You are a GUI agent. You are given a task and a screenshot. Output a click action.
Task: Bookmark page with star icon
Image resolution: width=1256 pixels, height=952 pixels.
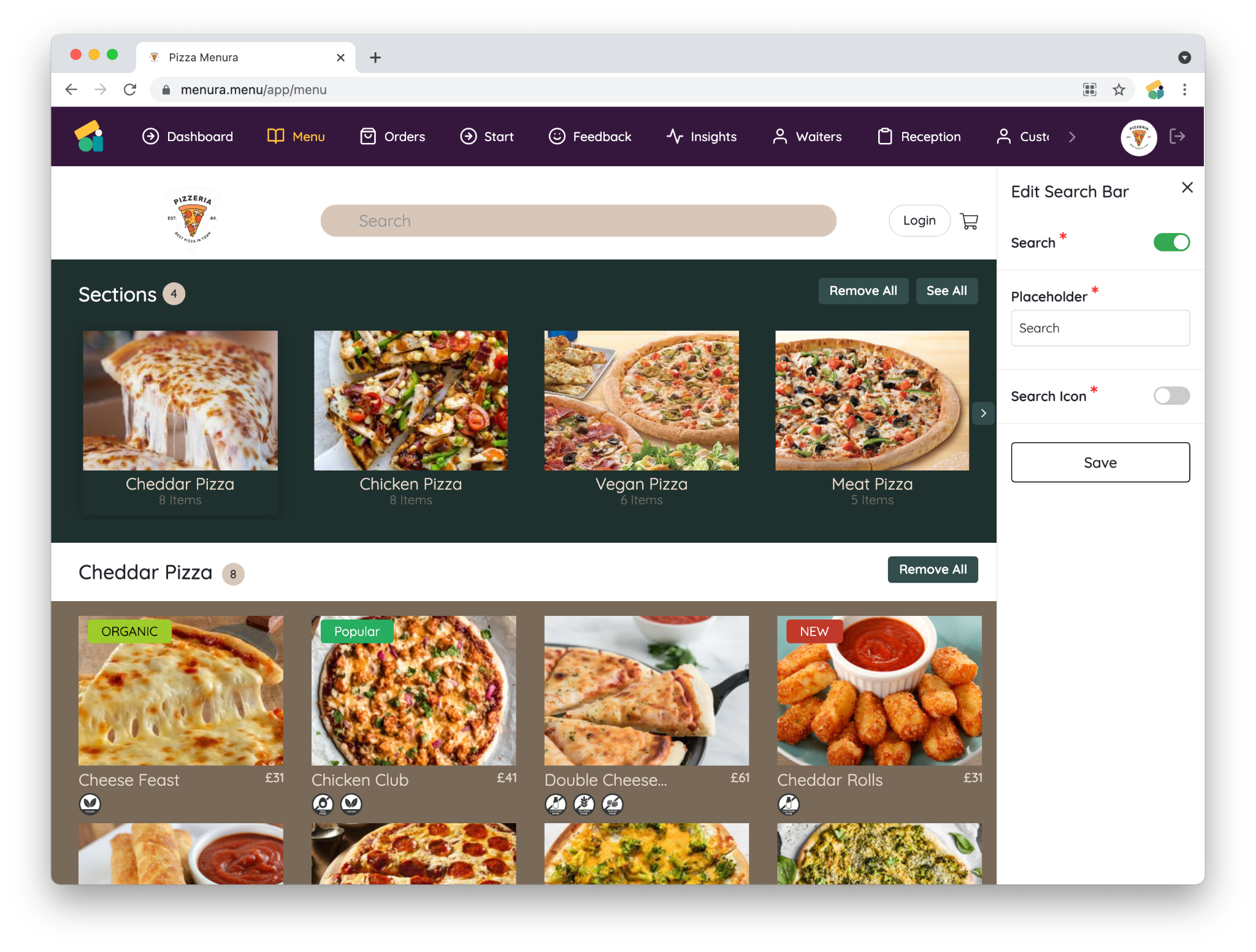tap(1119, 90)
